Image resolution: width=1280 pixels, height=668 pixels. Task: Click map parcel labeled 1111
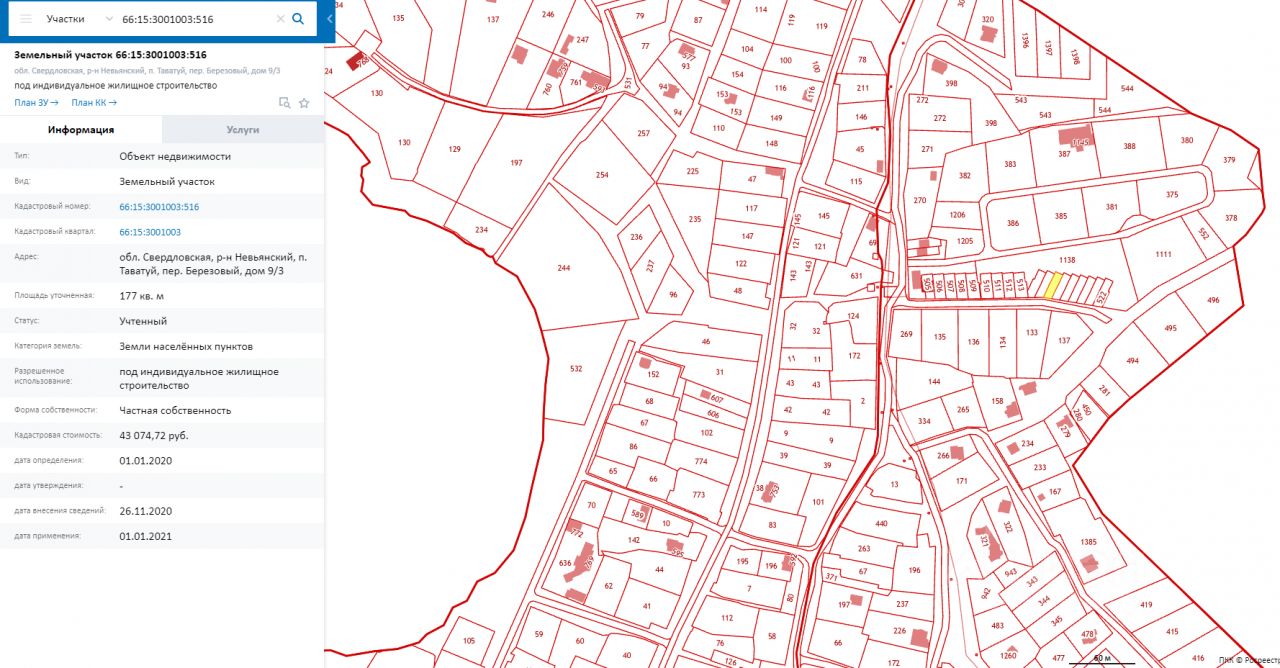(x=1163, y=255)
